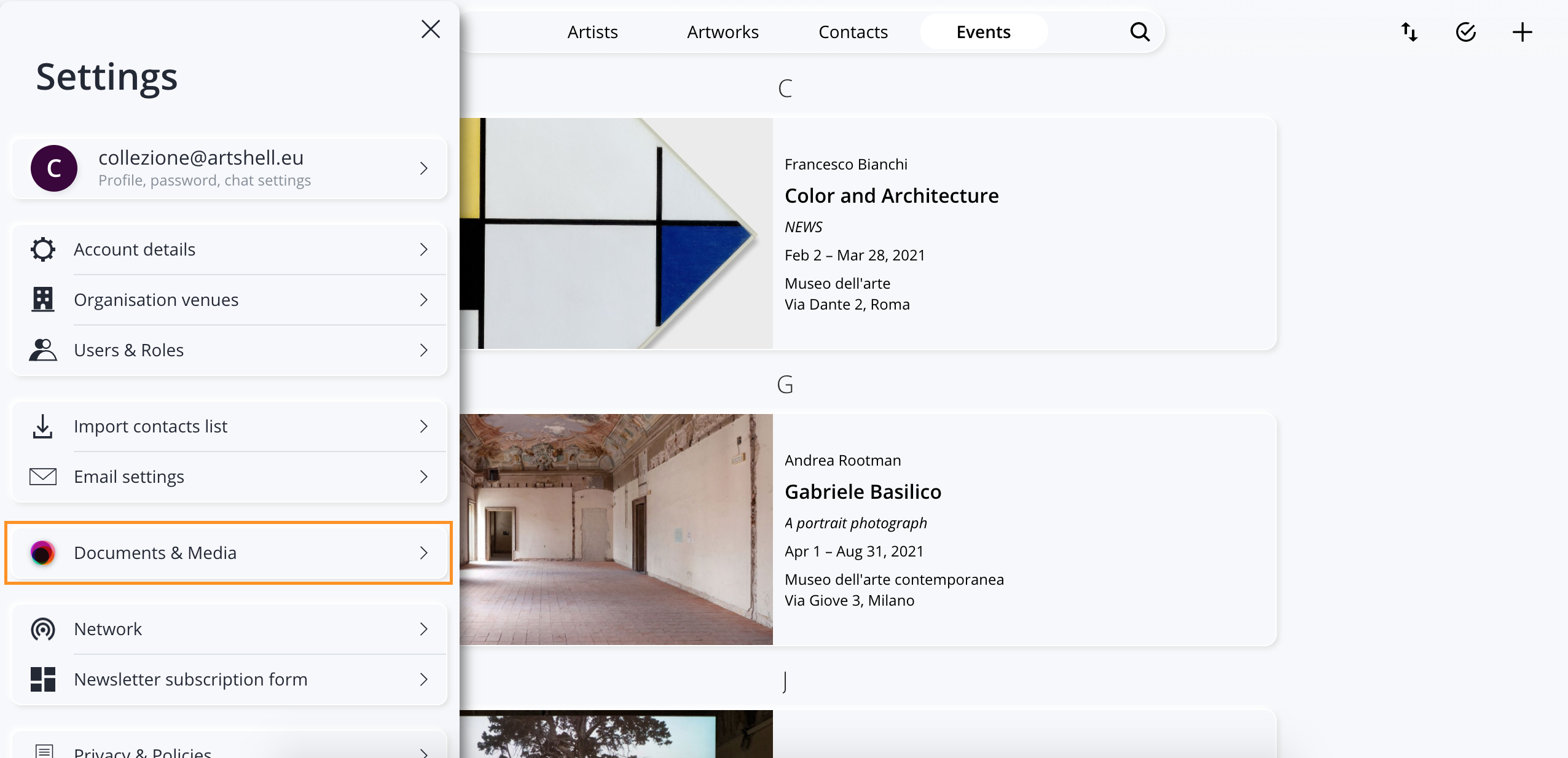Click the A portrait photograph subtitle
1568x758 pixels.
click(x=855, y=523)
